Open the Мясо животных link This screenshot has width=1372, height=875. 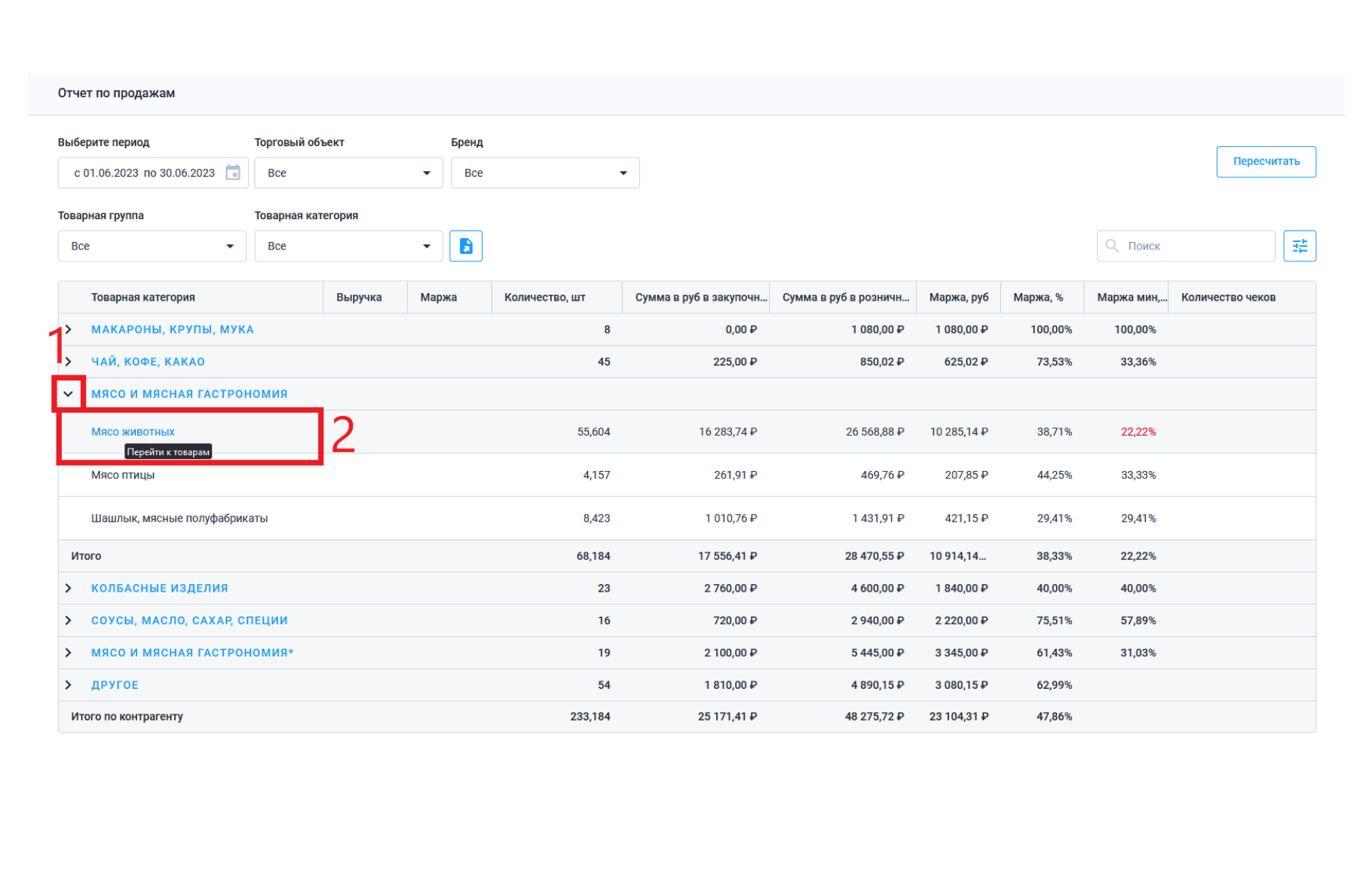pos(133,432)
